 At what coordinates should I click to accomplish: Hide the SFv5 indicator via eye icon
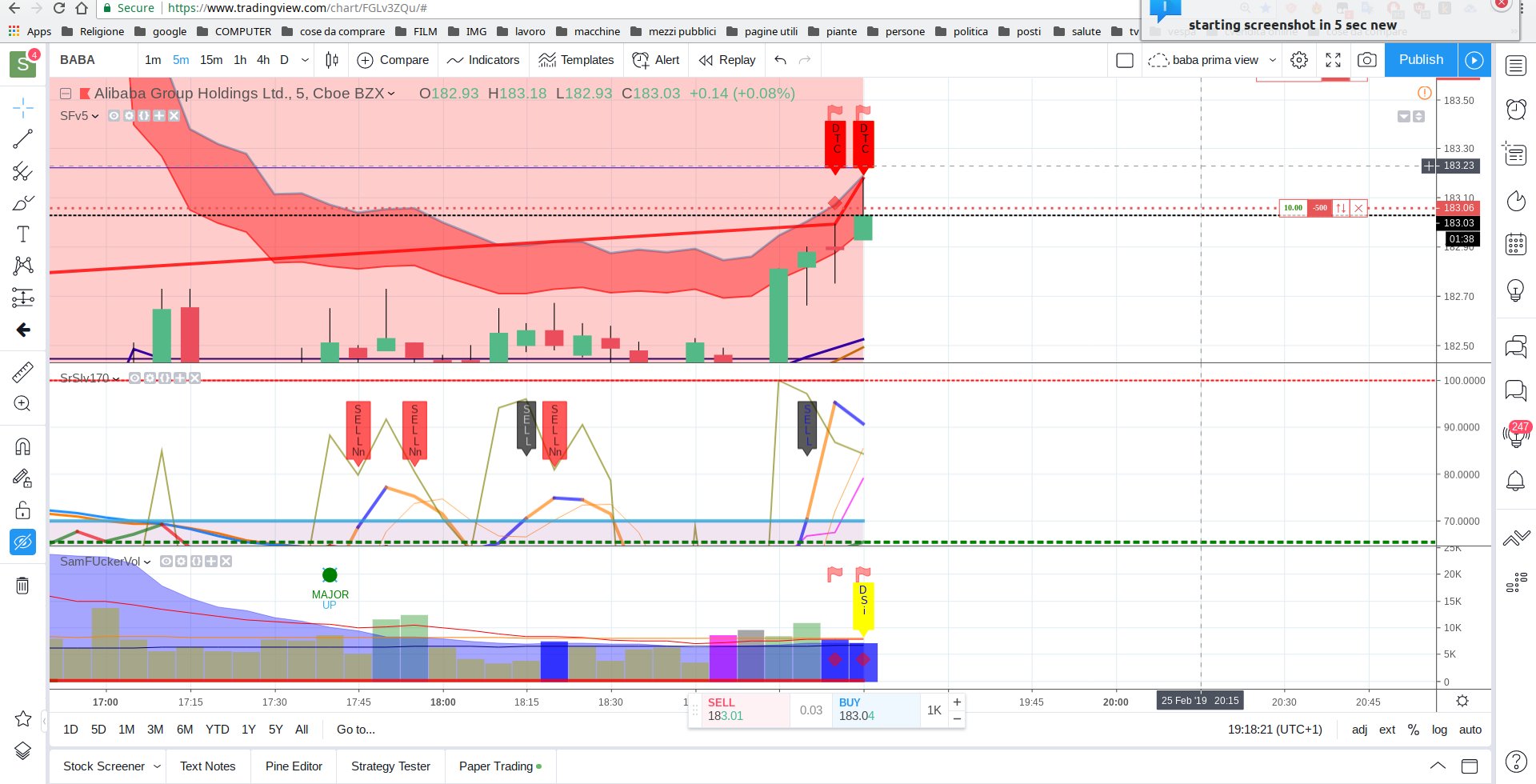[x=114, y=116]
